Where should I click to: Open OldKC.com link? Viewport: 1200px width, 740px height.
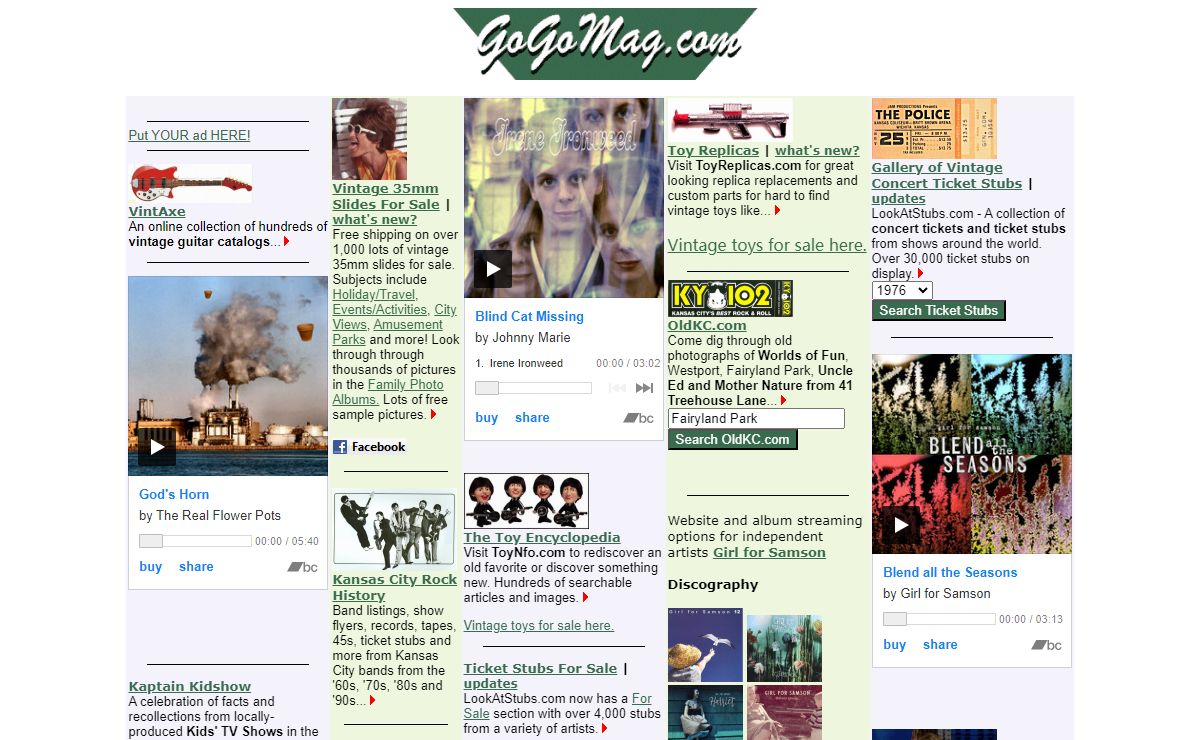pos(707,325)
